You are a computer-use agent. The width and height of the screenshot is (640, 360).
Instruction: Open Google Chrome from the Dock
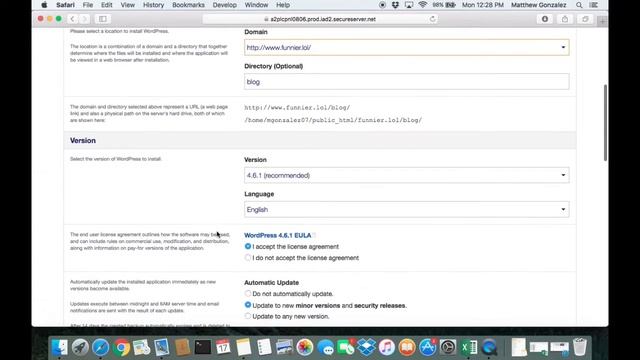coord(121,347)
